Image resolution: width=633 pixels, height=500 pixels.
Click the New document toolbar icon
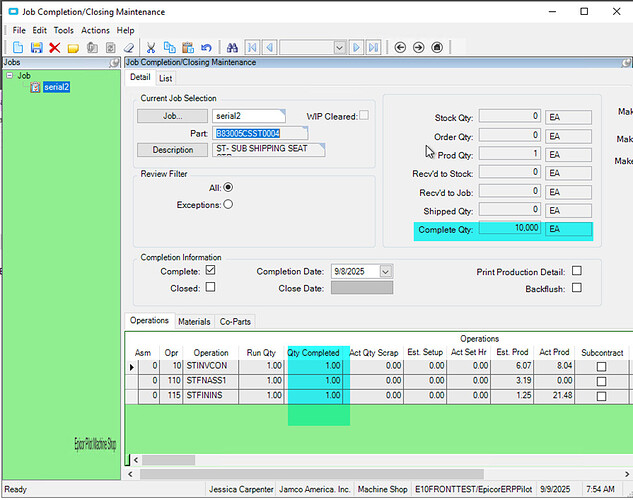[x=18, y=47]
